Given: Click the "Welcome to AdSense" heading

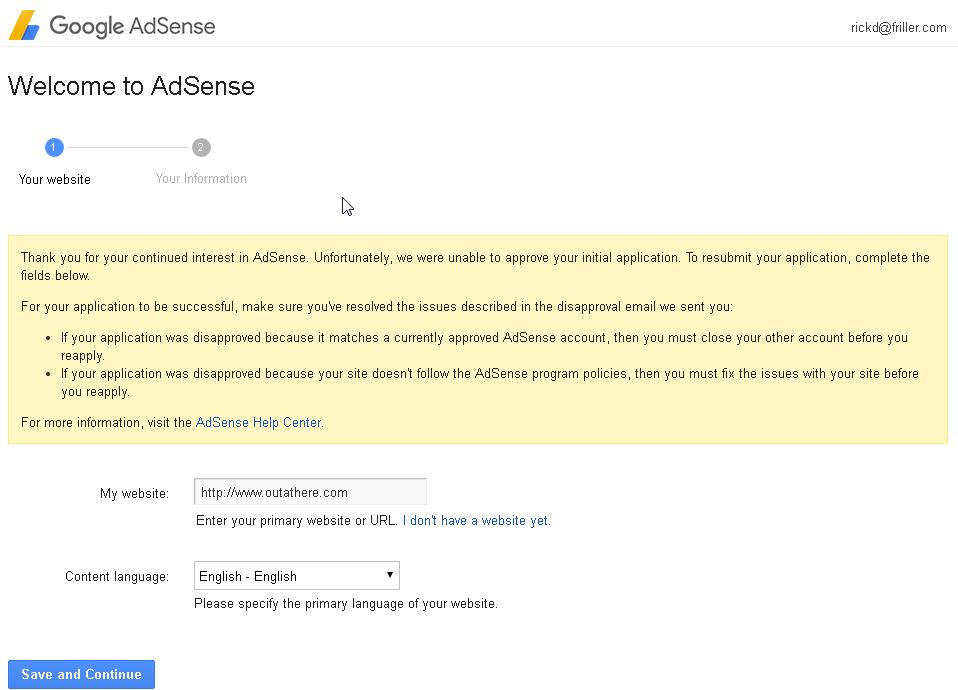Looking at the screenshot, I should (131, 86).
